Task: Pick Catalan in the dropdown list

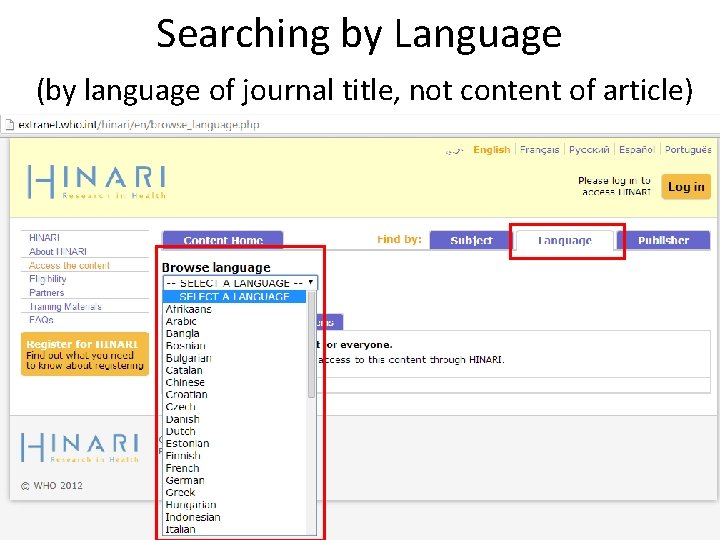Action: click(184, 370)
